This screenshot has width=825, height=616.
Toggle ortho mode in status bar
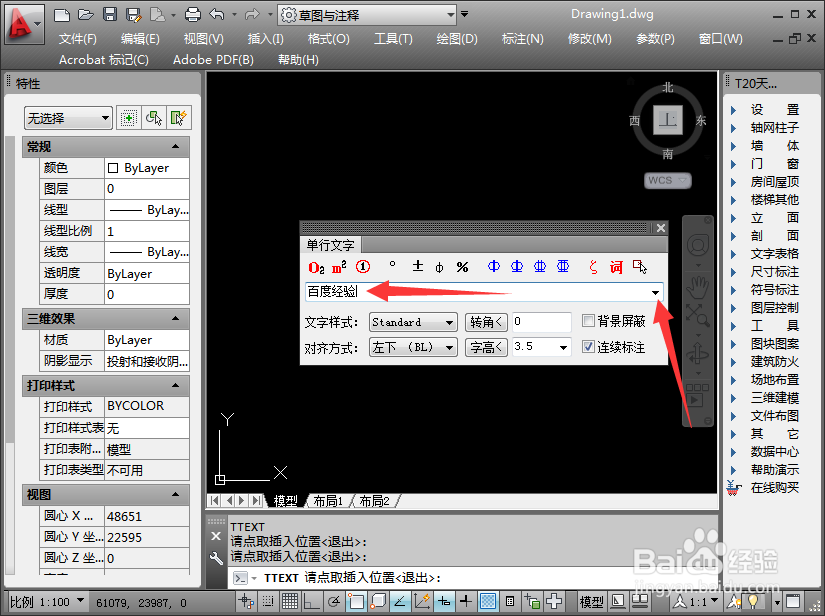(311, 601)
